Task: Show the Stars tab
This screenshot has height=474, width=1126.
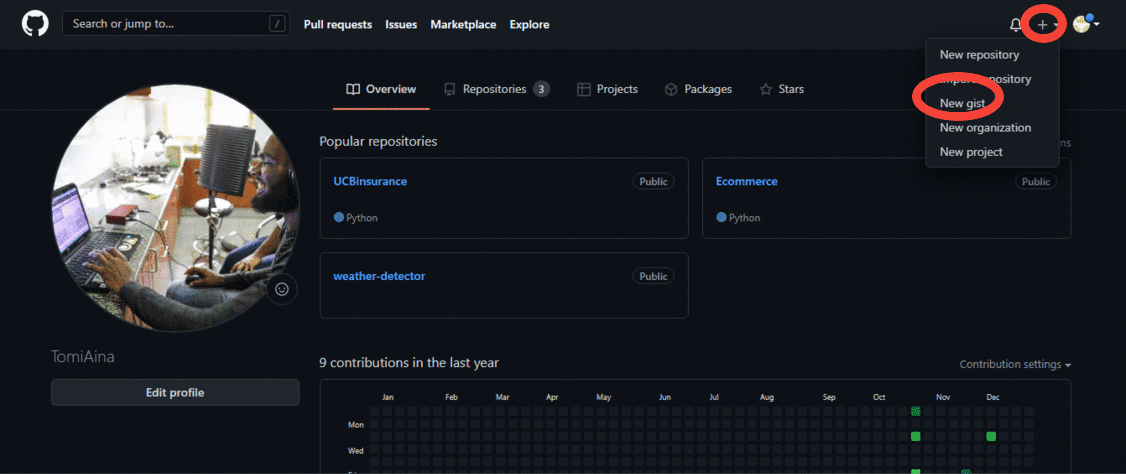Action: click(x=781, y=89)
